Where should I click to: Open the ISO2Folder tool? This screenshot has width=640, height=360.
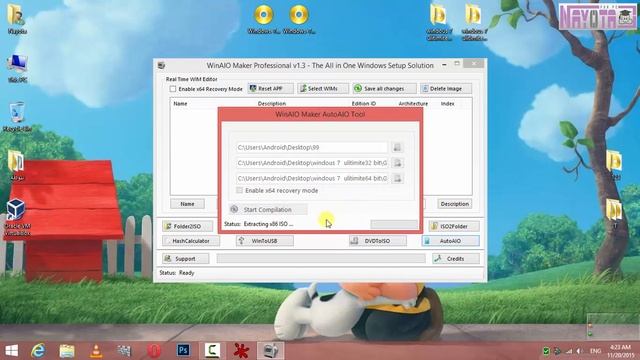click(454, 226)
